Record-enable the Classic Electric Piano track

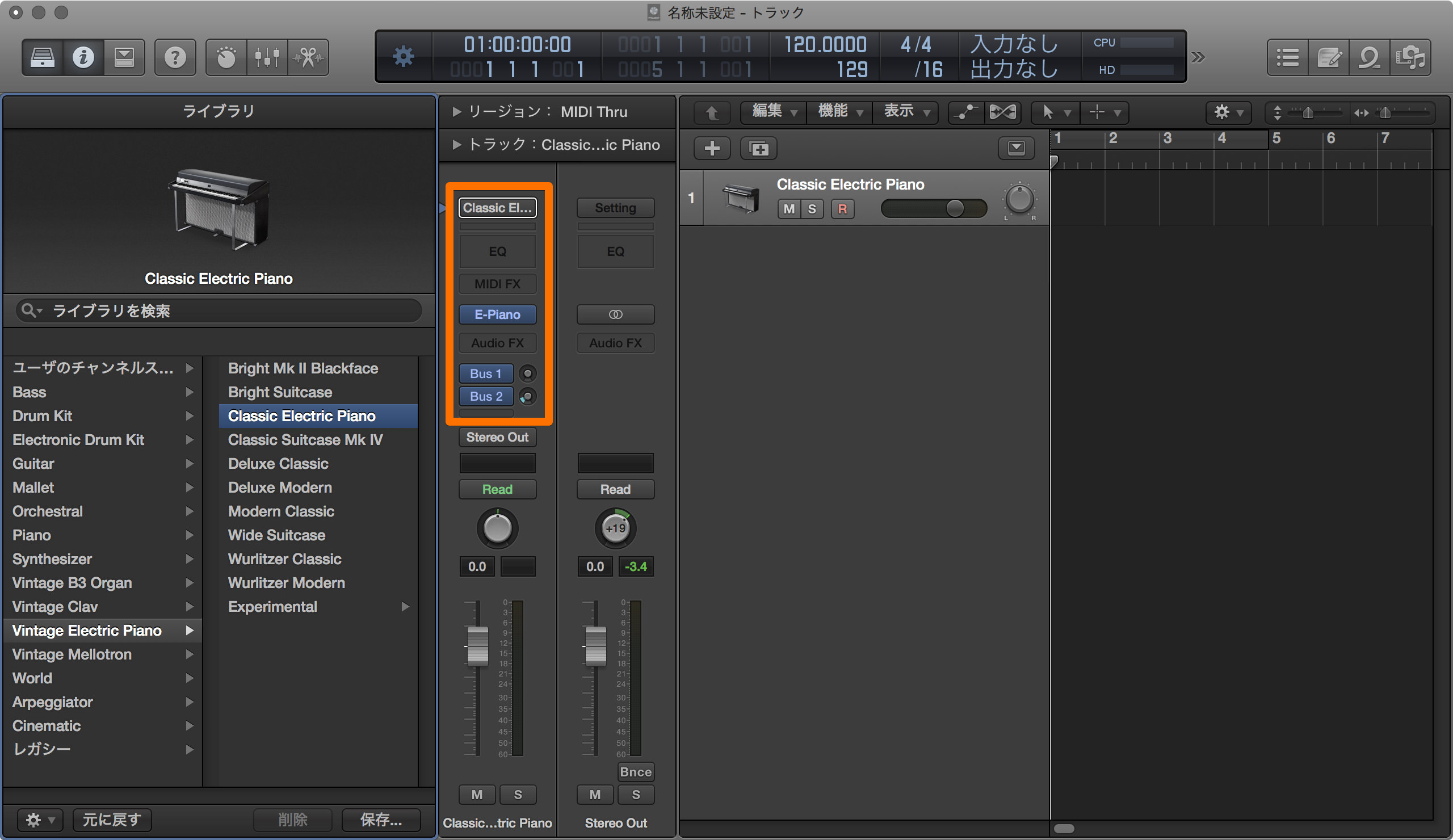[x=842, y=209]
